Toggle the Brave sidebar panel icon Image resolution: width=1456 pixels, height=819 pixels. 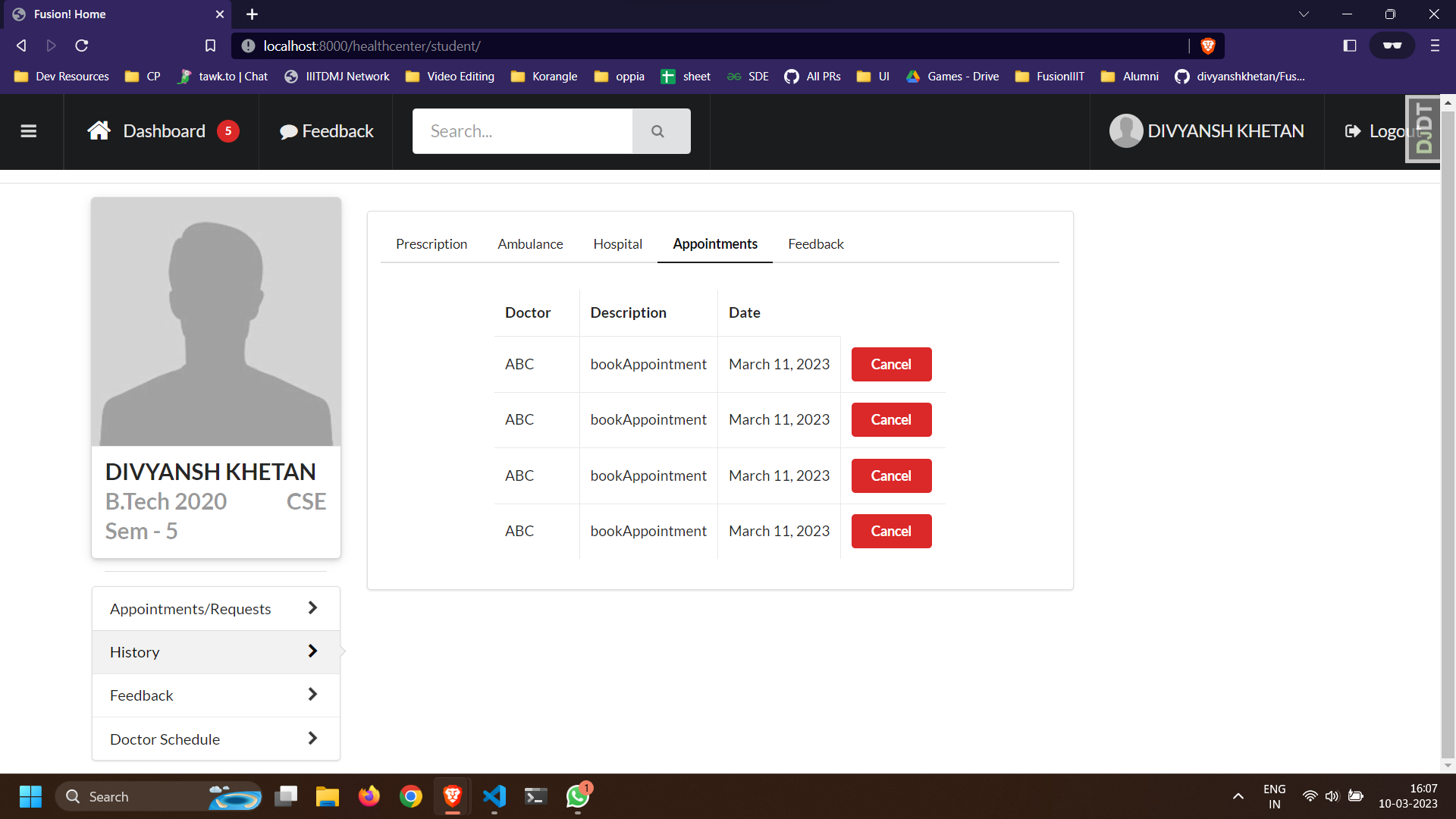[x=1350, y=46]
